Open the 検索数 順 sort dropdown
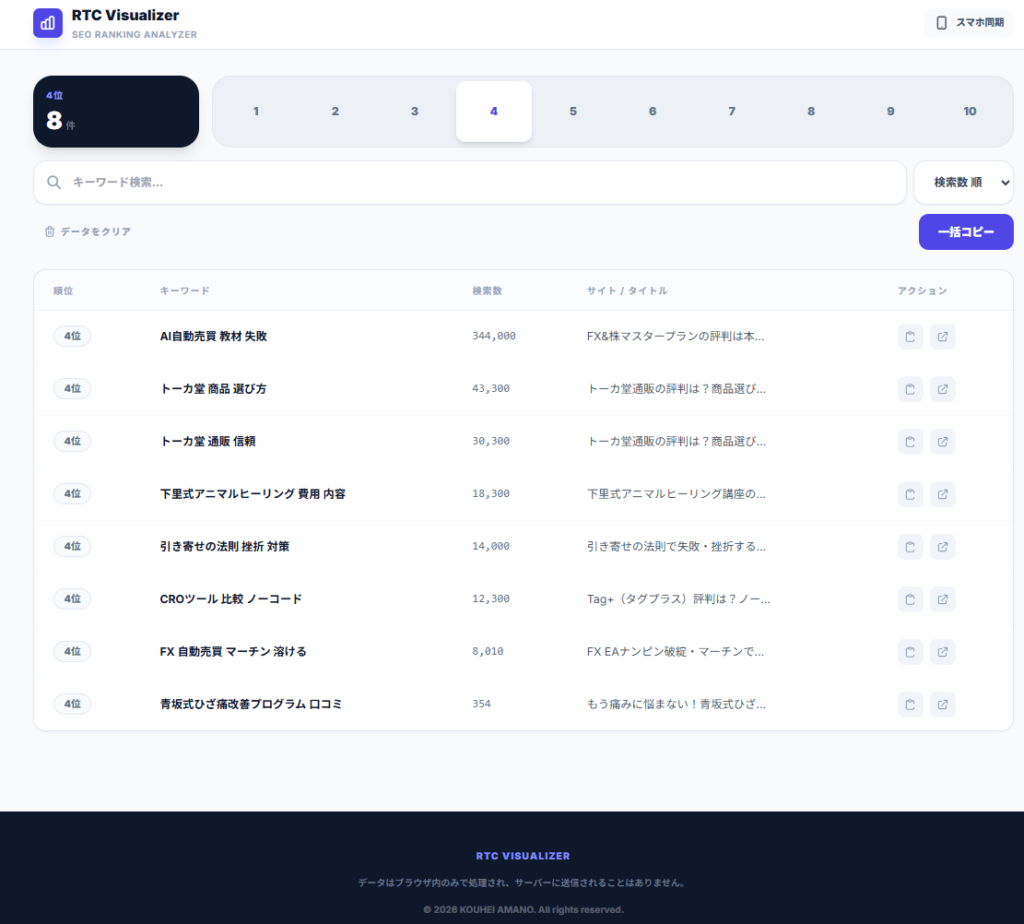Screen dimensions: 1024x924 [963, 183]
